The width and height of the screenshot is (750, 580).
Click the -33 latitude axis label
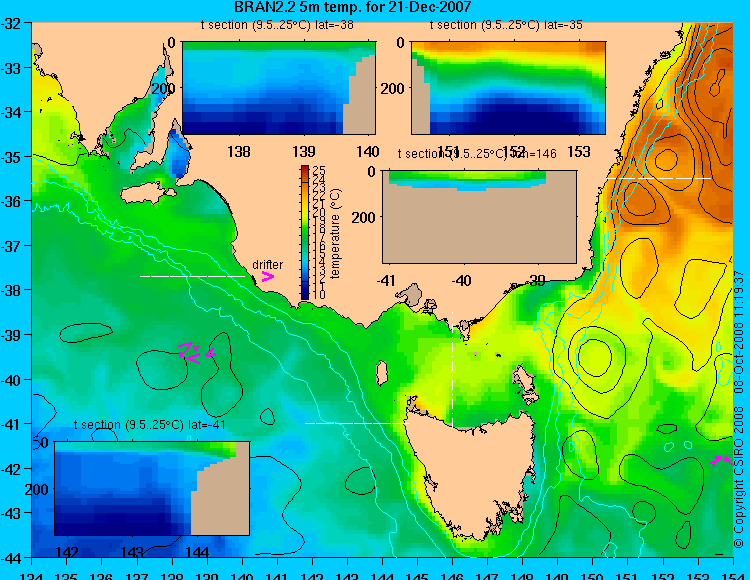pos(11,68)
